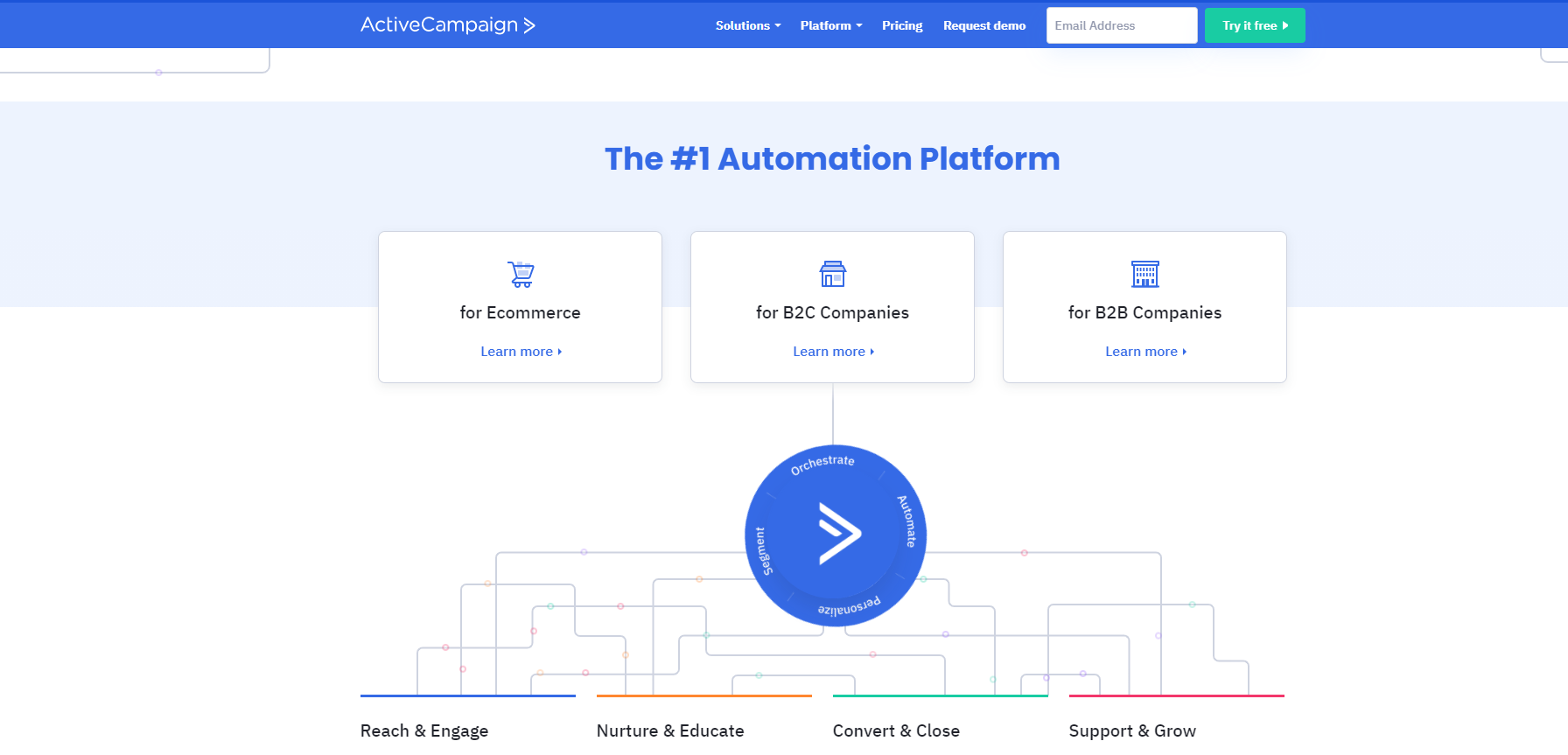The width and height of the screenshot is (1568, 755).
Task: Select the Support & Grow heading
Action: 1132,731
